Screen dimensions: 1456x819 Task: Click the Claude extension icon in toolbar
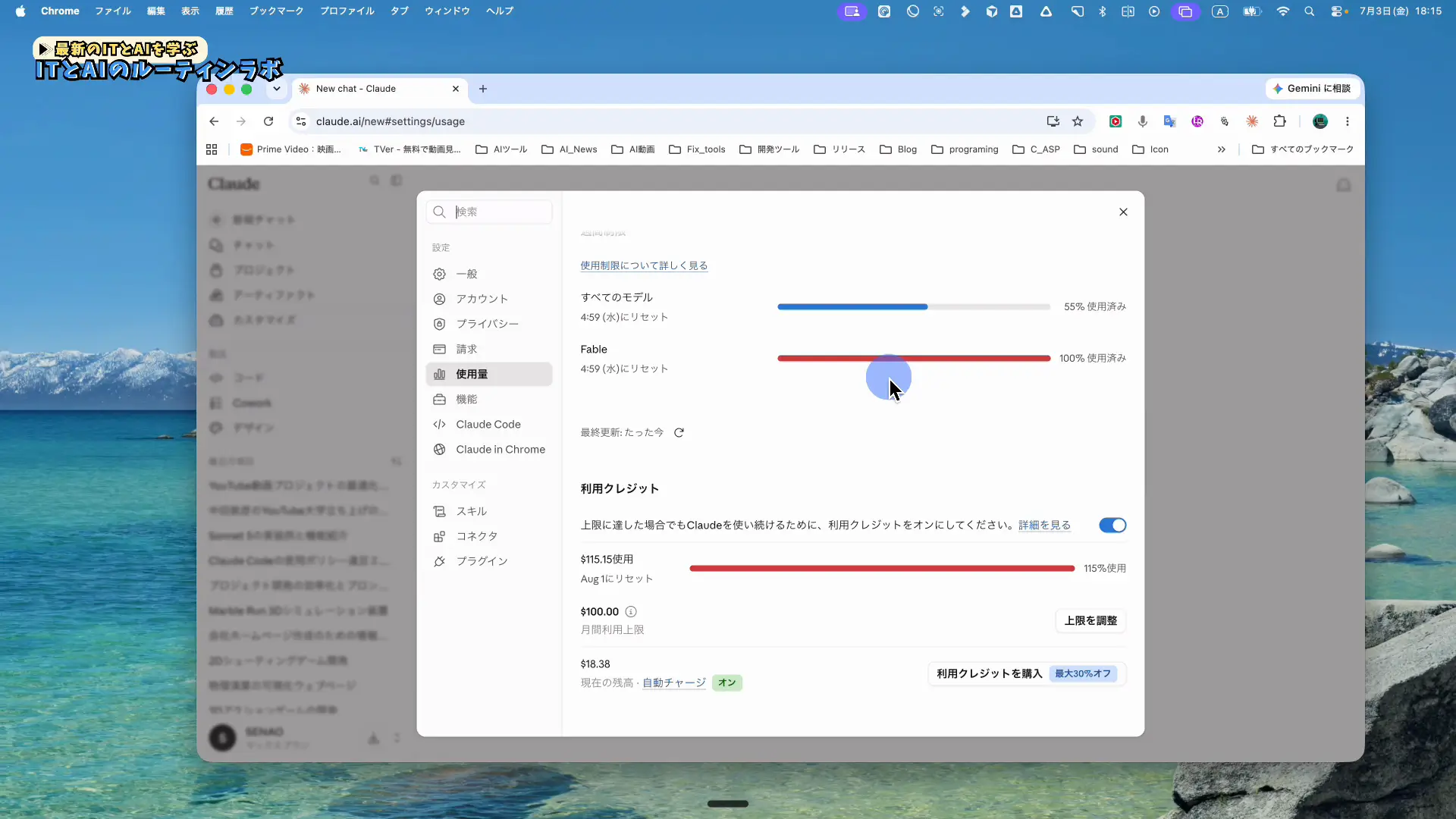click(1253, 121)
